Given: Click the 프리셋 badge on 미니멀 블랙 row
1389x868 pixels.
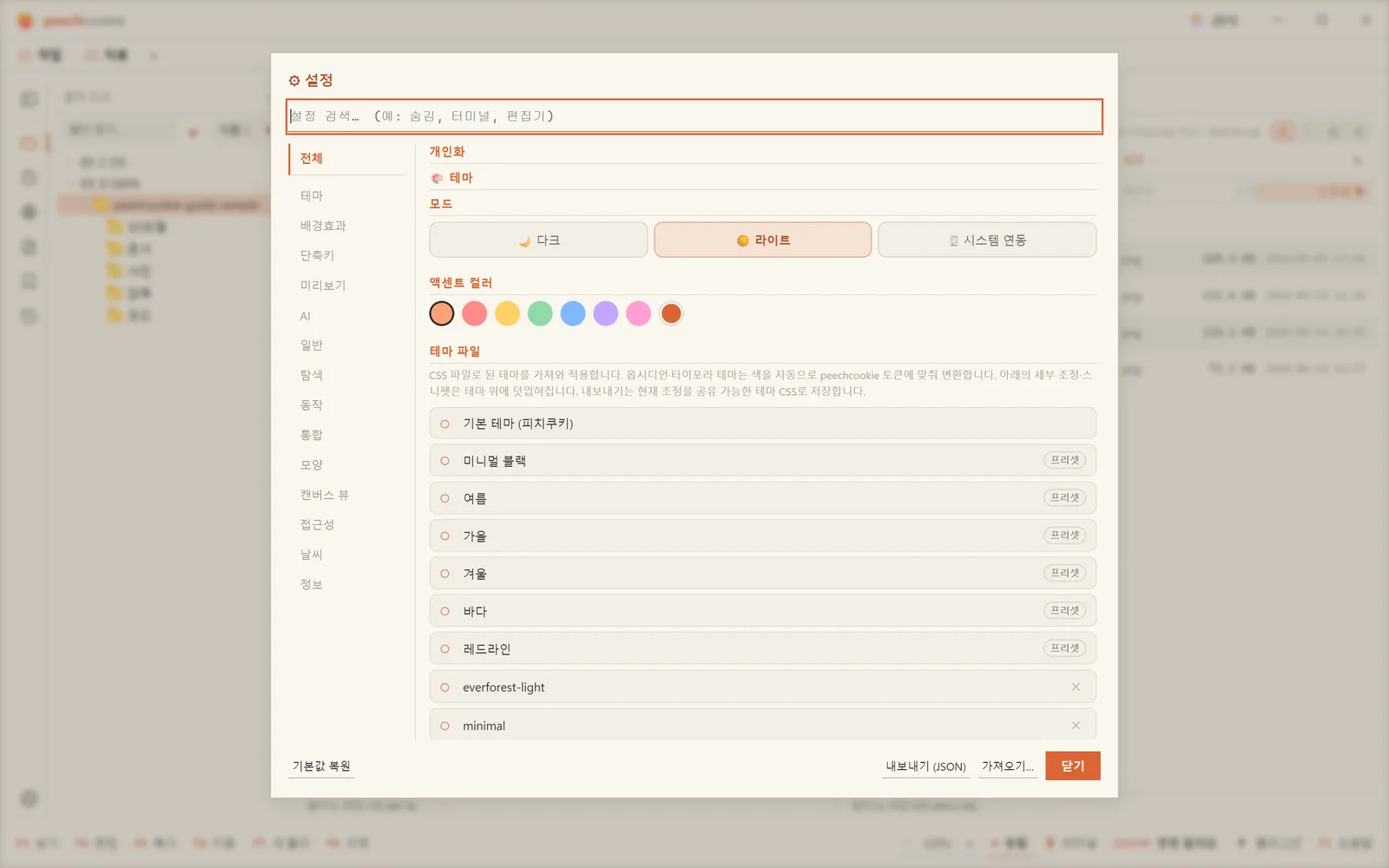Looking at the screenshot, I should [x=1065, y=460].
